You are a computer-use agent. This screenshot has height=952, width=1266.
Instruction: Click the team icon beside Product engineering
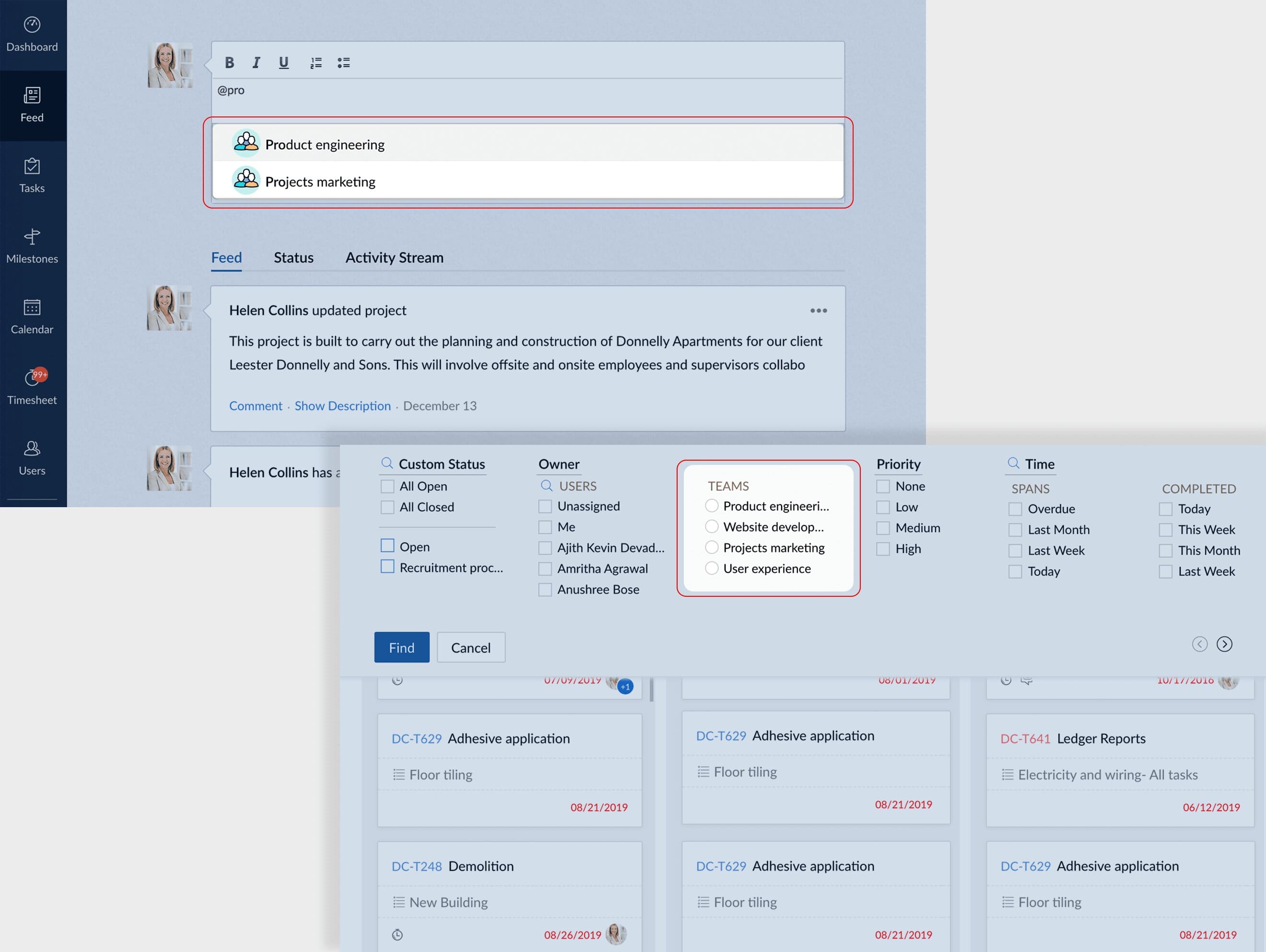click(x=246, y=143)
